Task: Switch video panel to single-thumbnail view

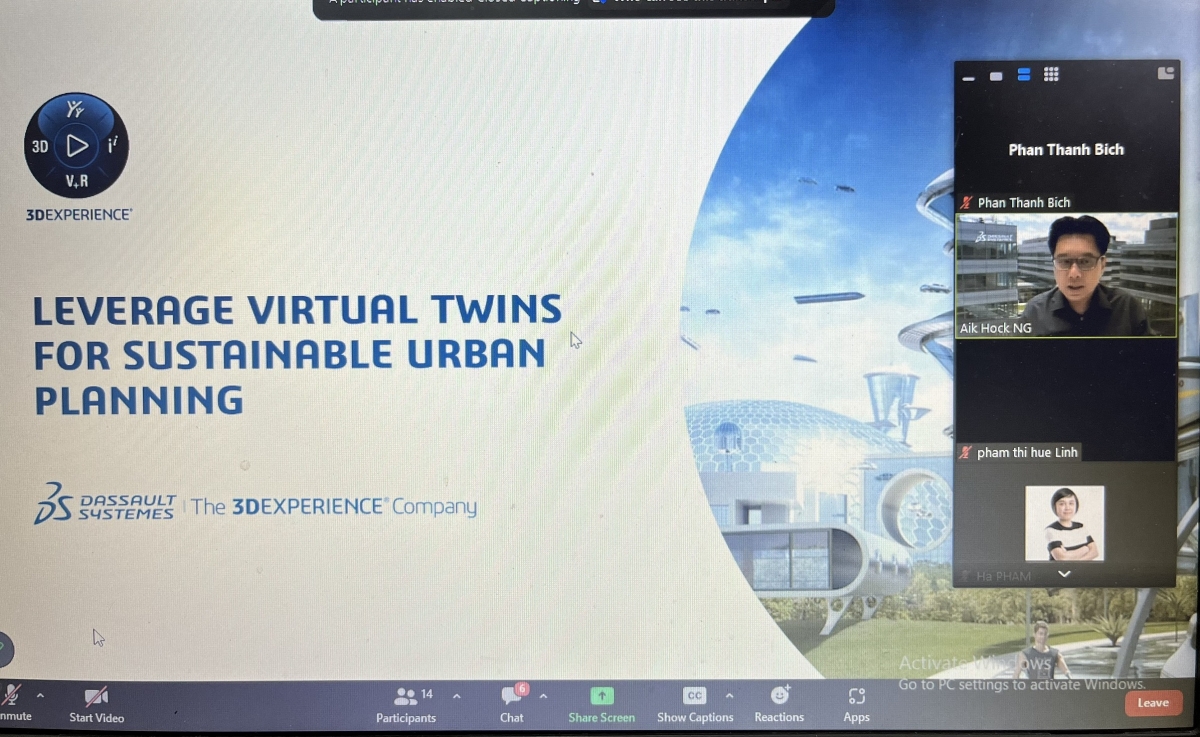Action: (996, 75)
